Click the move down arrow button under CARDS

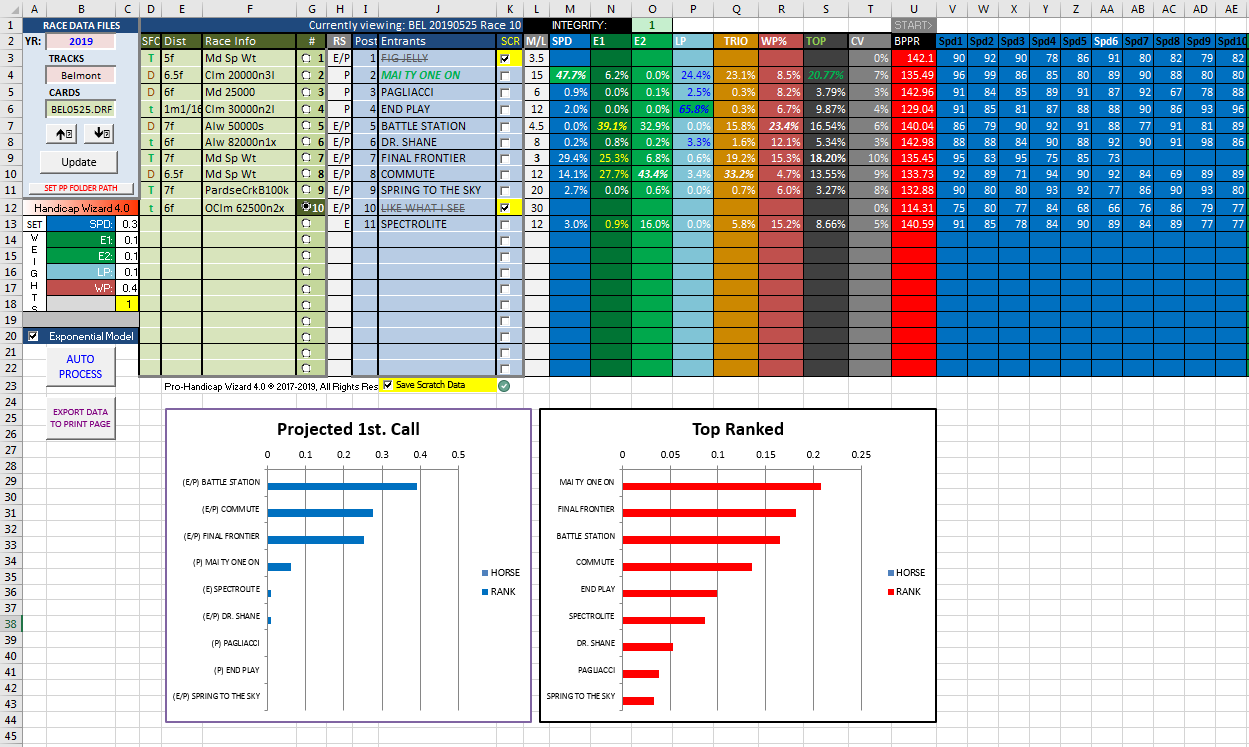(x=102, y=133)
